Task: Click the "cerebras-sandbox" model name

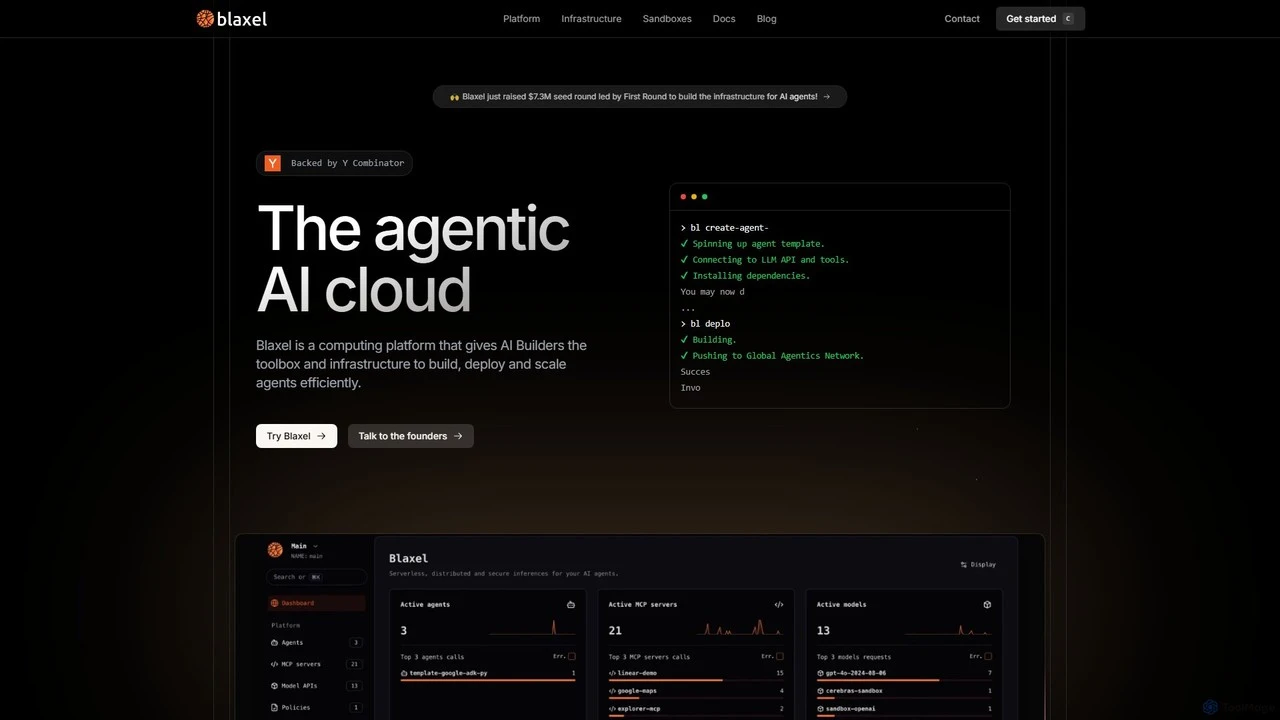Action: point(854,691)
